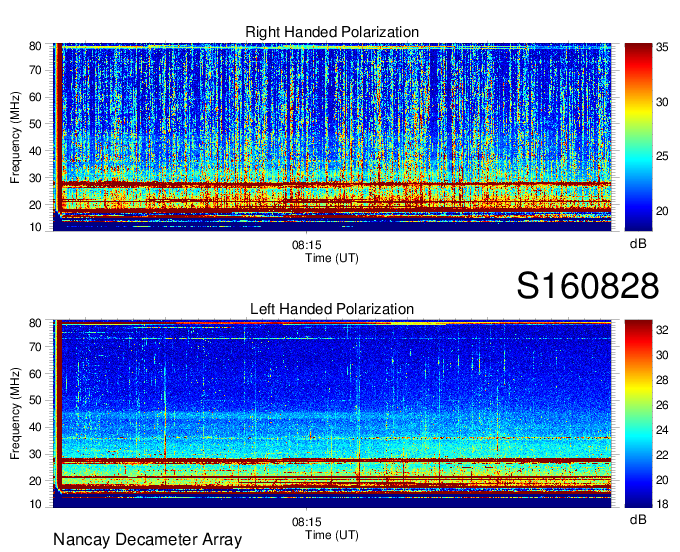The width and height of the screenshot is (680, 552).
Task: Click the upper color bar
Action: 638,137
